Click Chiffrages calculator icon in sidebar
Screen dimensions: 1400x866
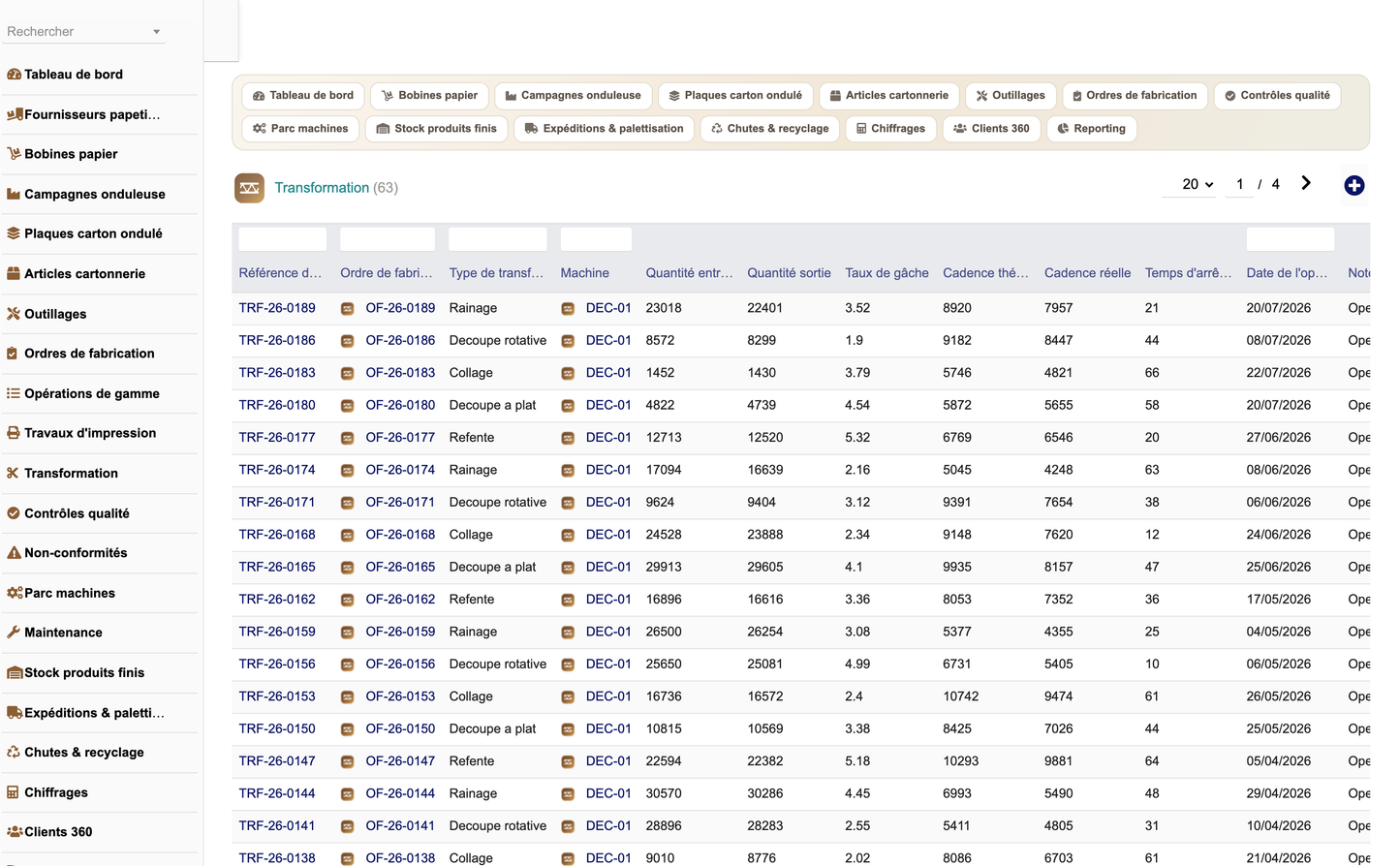coord(14,792)
